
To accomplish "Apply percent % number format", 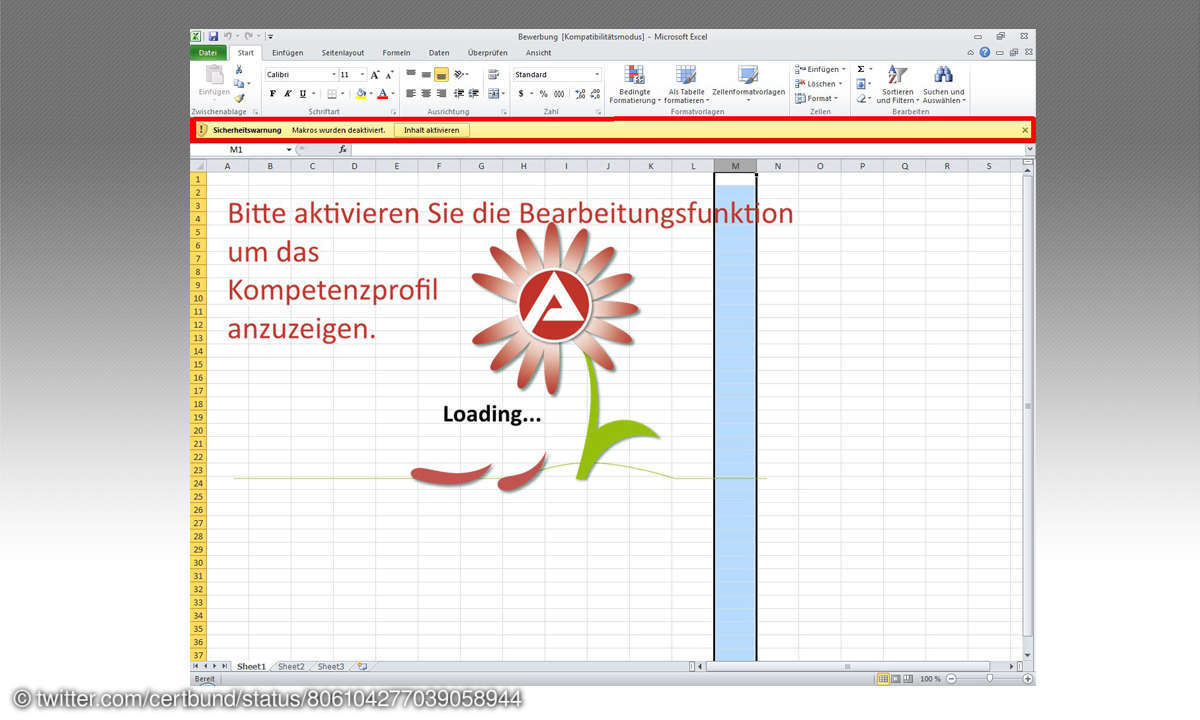I will 544,94.
